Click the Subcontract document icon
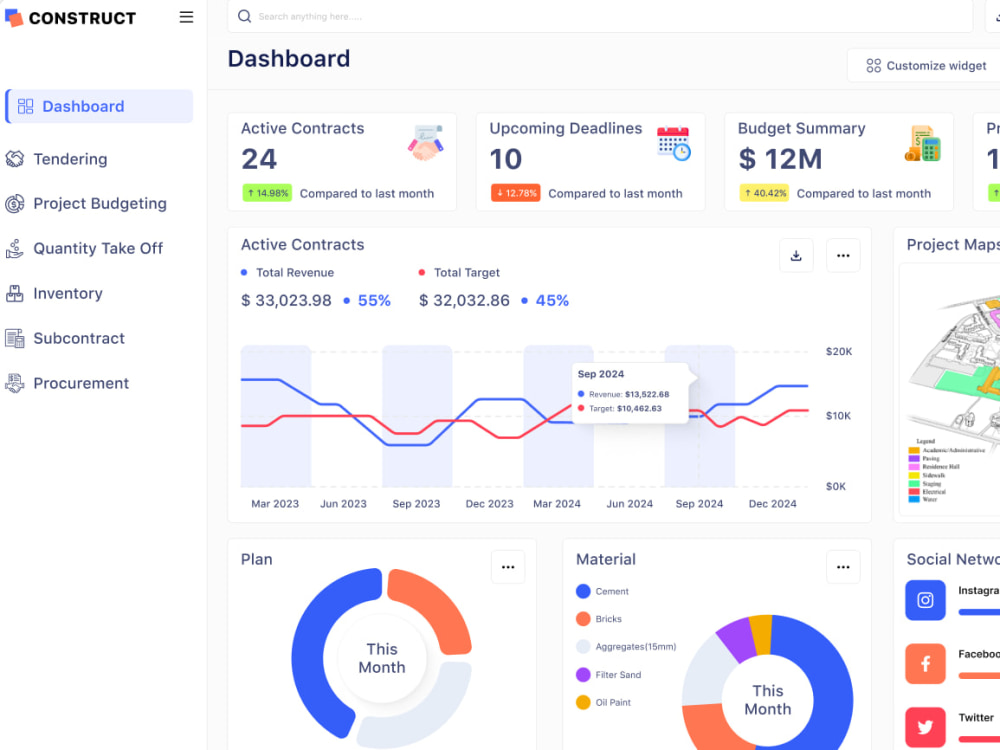The width and height of the screenshot is (1000, 750). [x=15, y=338]
